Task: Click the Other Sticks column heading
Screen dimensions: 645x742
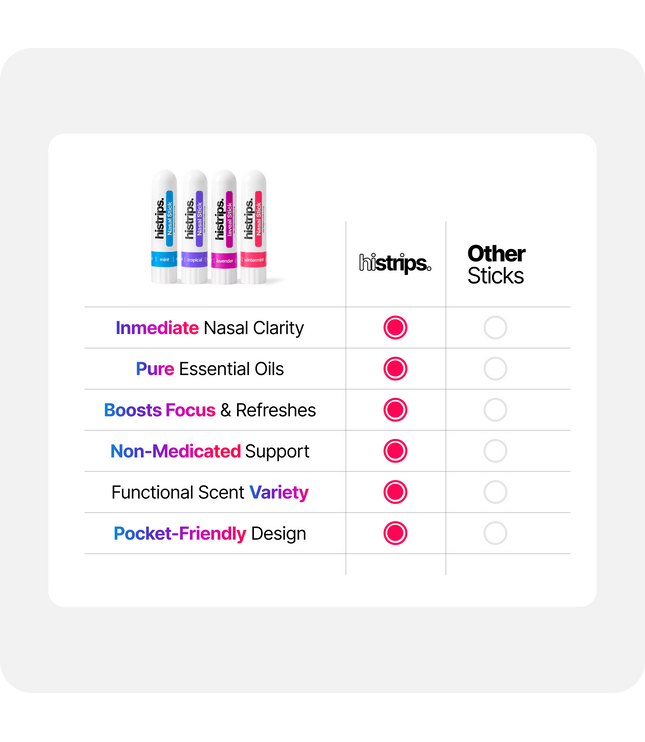Action: (x=496, y=265)
